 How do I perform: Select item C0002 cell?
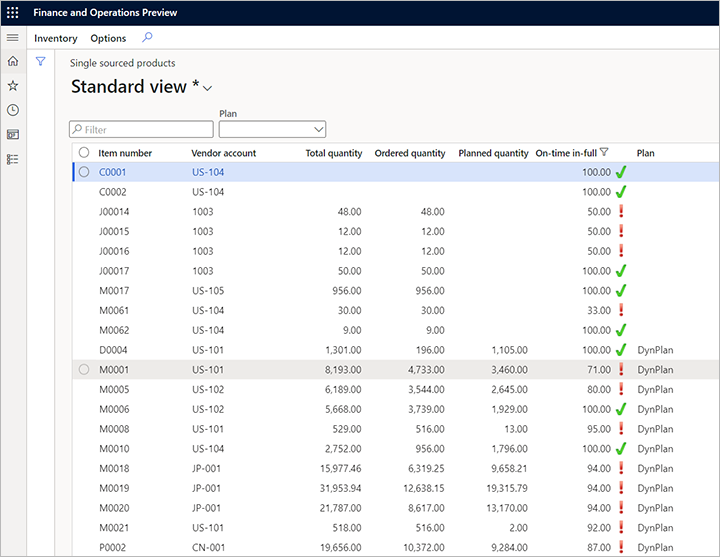tap(112, 192)
